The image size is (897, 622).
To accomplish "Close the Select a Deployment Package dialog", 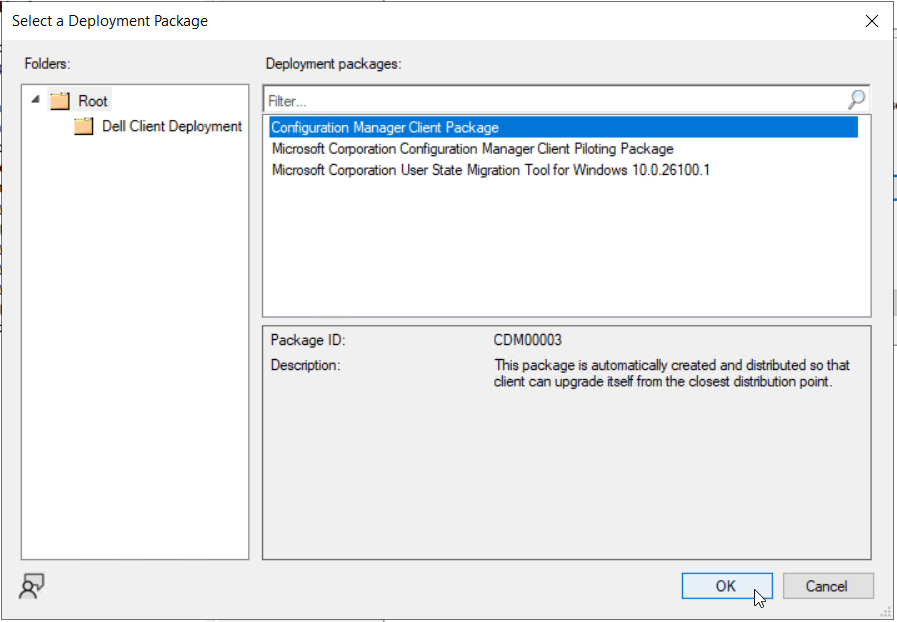I will [872, 21].
